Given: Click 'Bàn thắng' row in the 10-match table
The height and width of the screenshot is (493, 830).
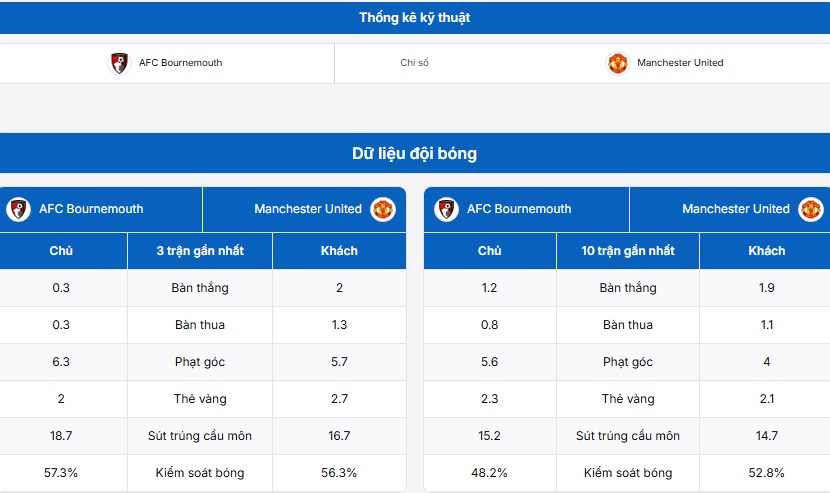Looking at the screenshot, I should [x=628, y=288].
